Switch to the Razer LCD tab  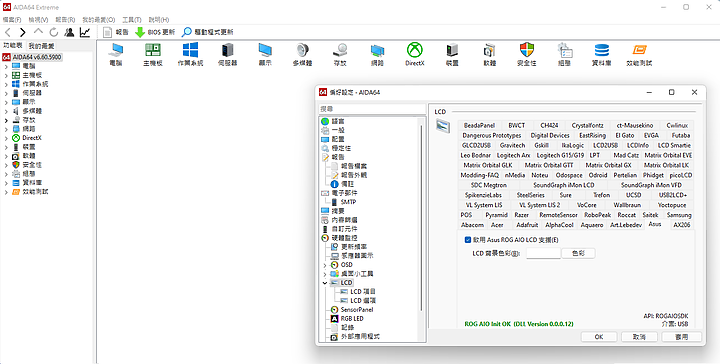521,215
